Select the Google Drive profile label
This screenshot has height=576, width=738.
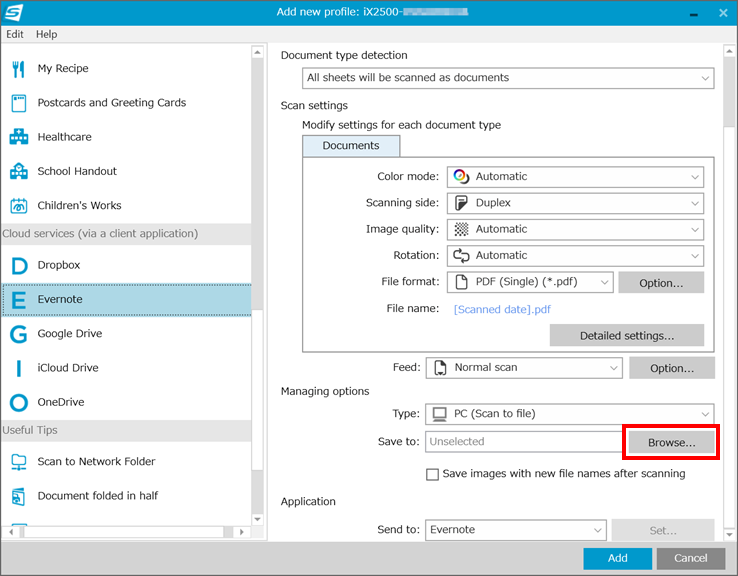coord(70,334)
